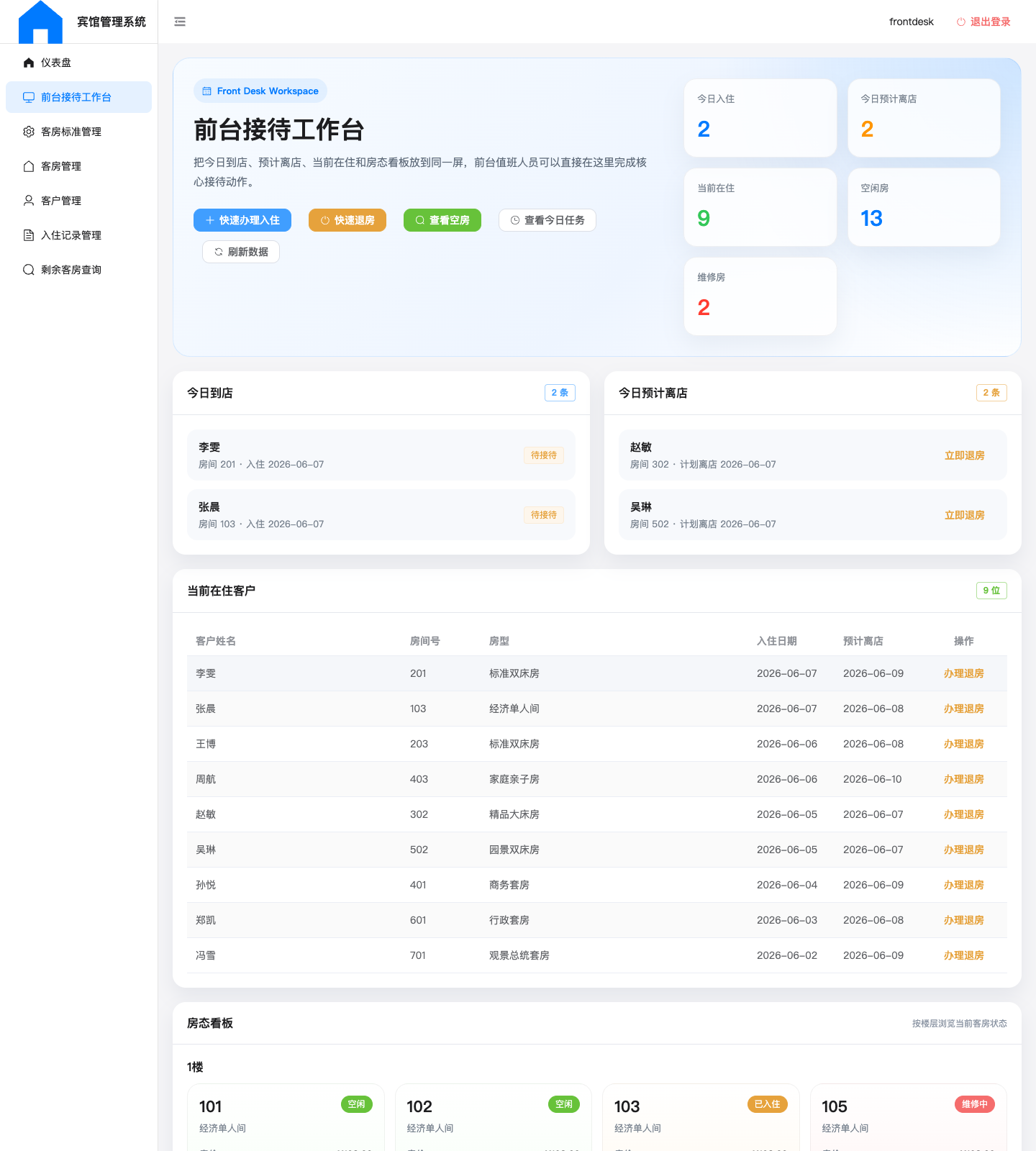The height and width of the screenshot is (1151, 1036).
Task: Click the 2 条 badge in 今日到店
Action: point(560,393)
